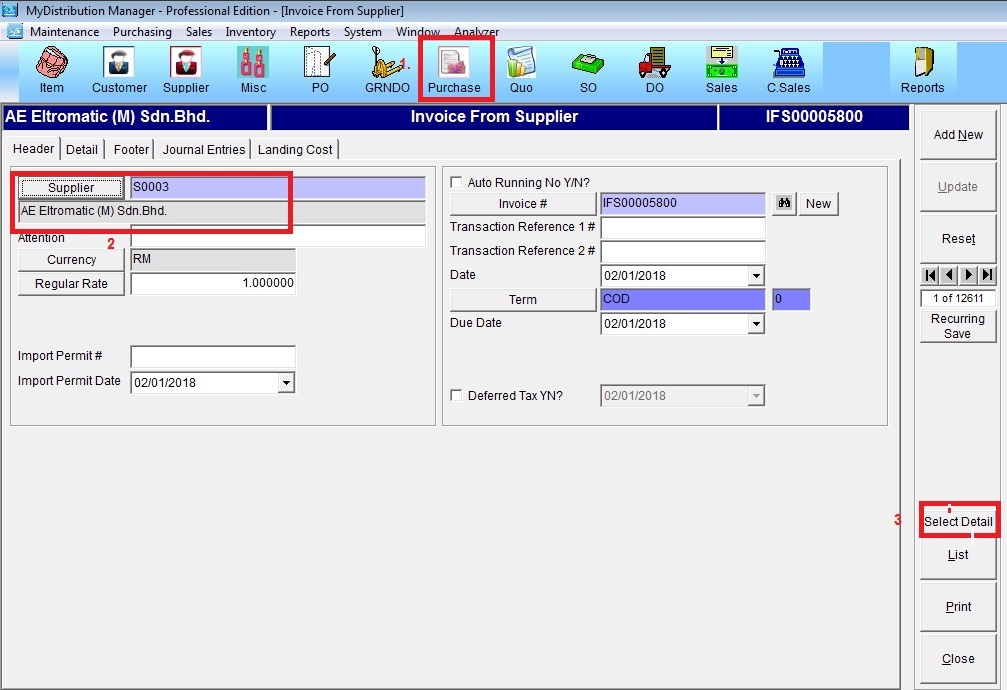Click the Reports toolbar icon
Viewport: 1007px width, 690px height.
[922, 70]
